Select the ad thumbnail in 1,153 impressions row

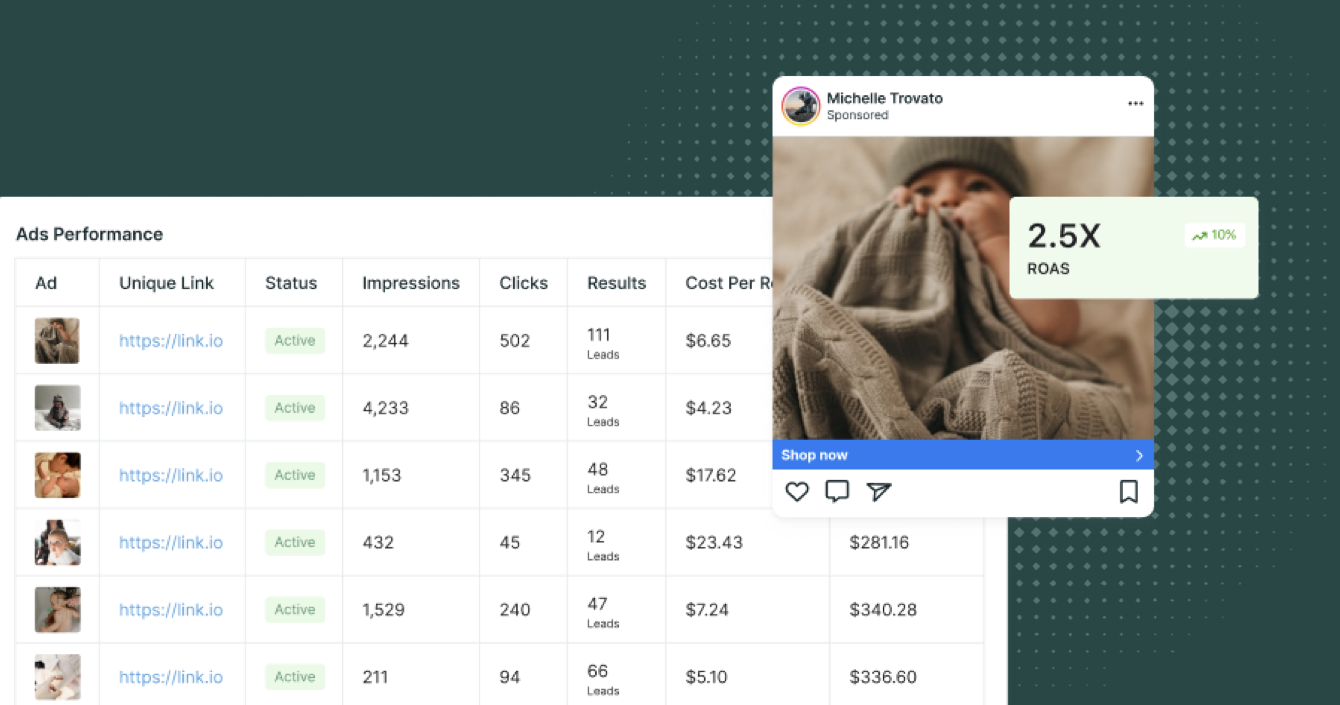(57, 475)
